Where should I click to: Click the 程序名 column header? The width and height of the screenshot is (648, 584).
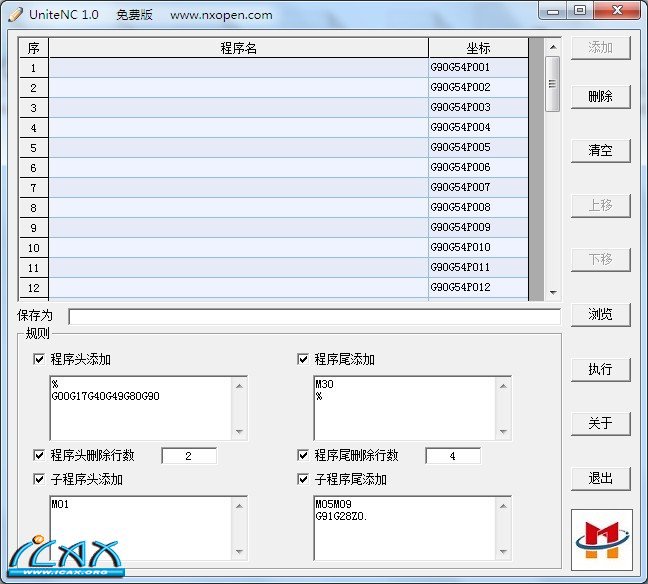pos(239,48)
